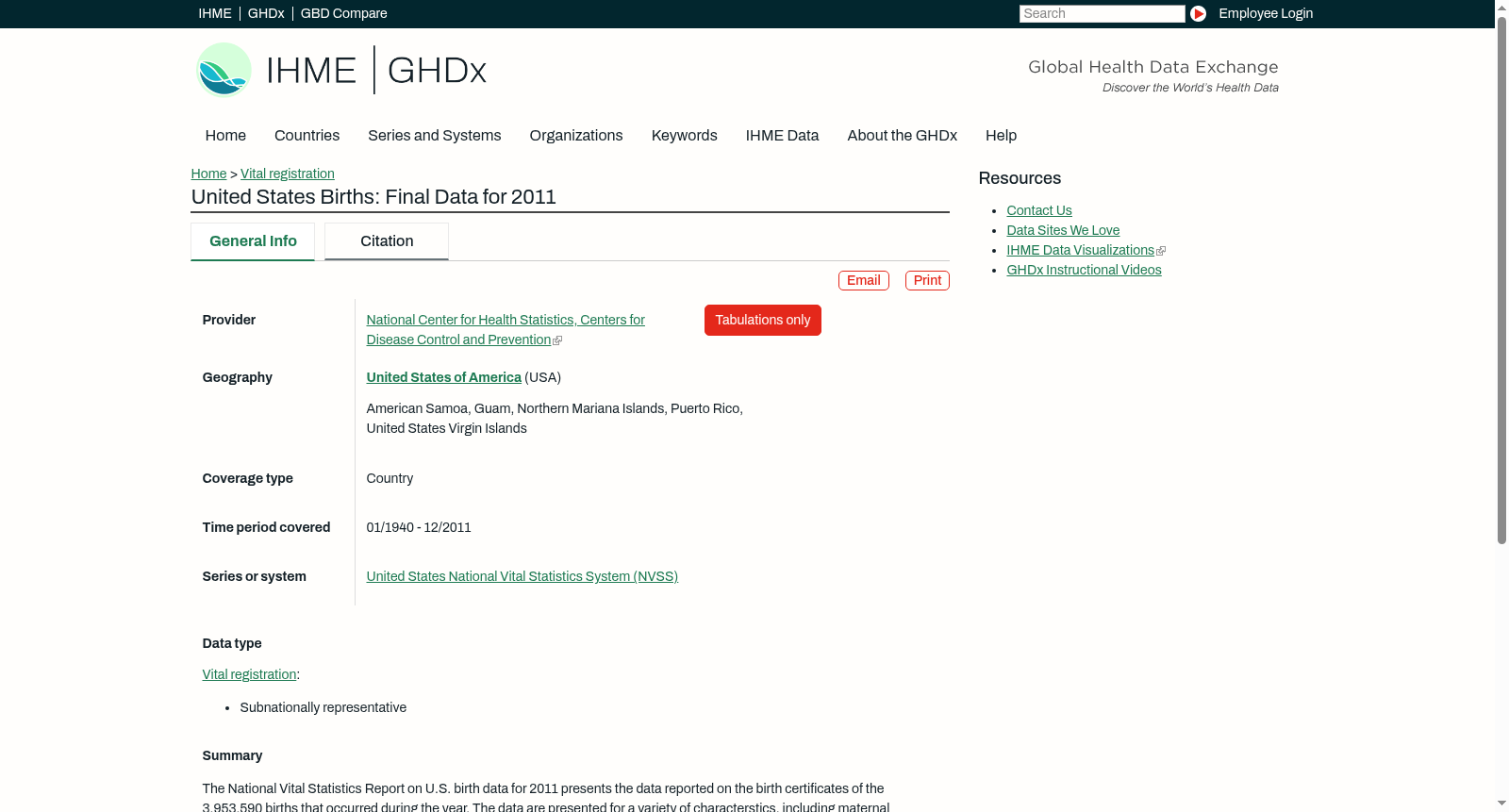Click the IHME leaf logo icon

[224, 70]
